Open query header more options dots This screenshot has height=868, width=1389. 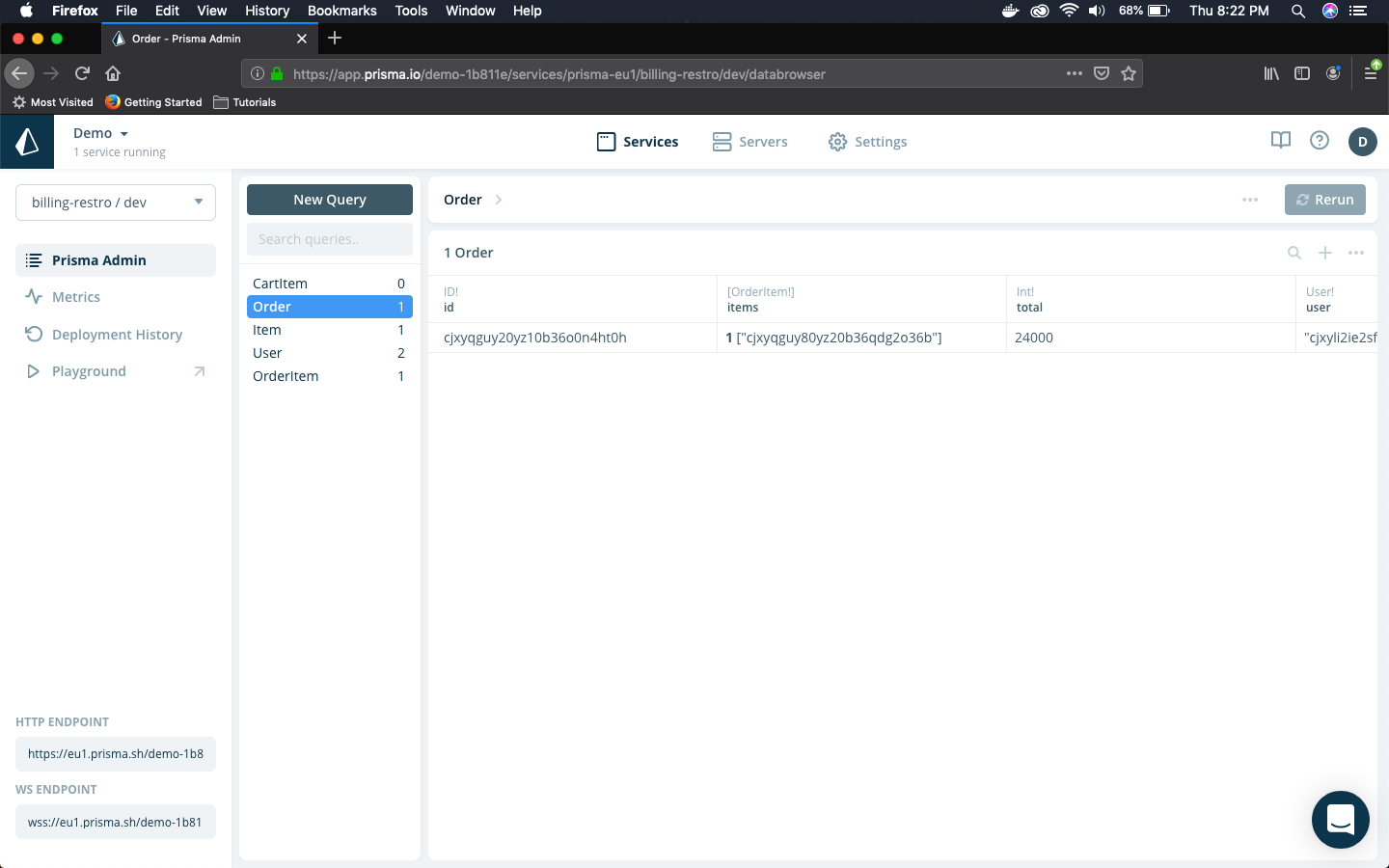(x=1250, y=200)
